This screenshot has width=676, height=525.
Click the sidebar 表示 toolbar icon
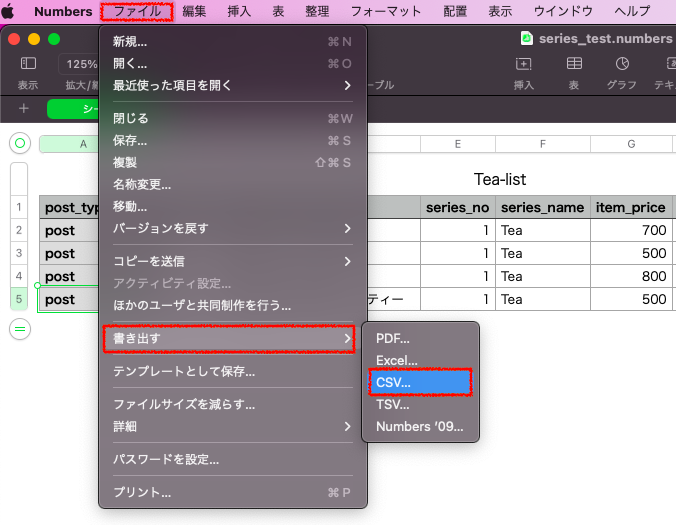28,64
